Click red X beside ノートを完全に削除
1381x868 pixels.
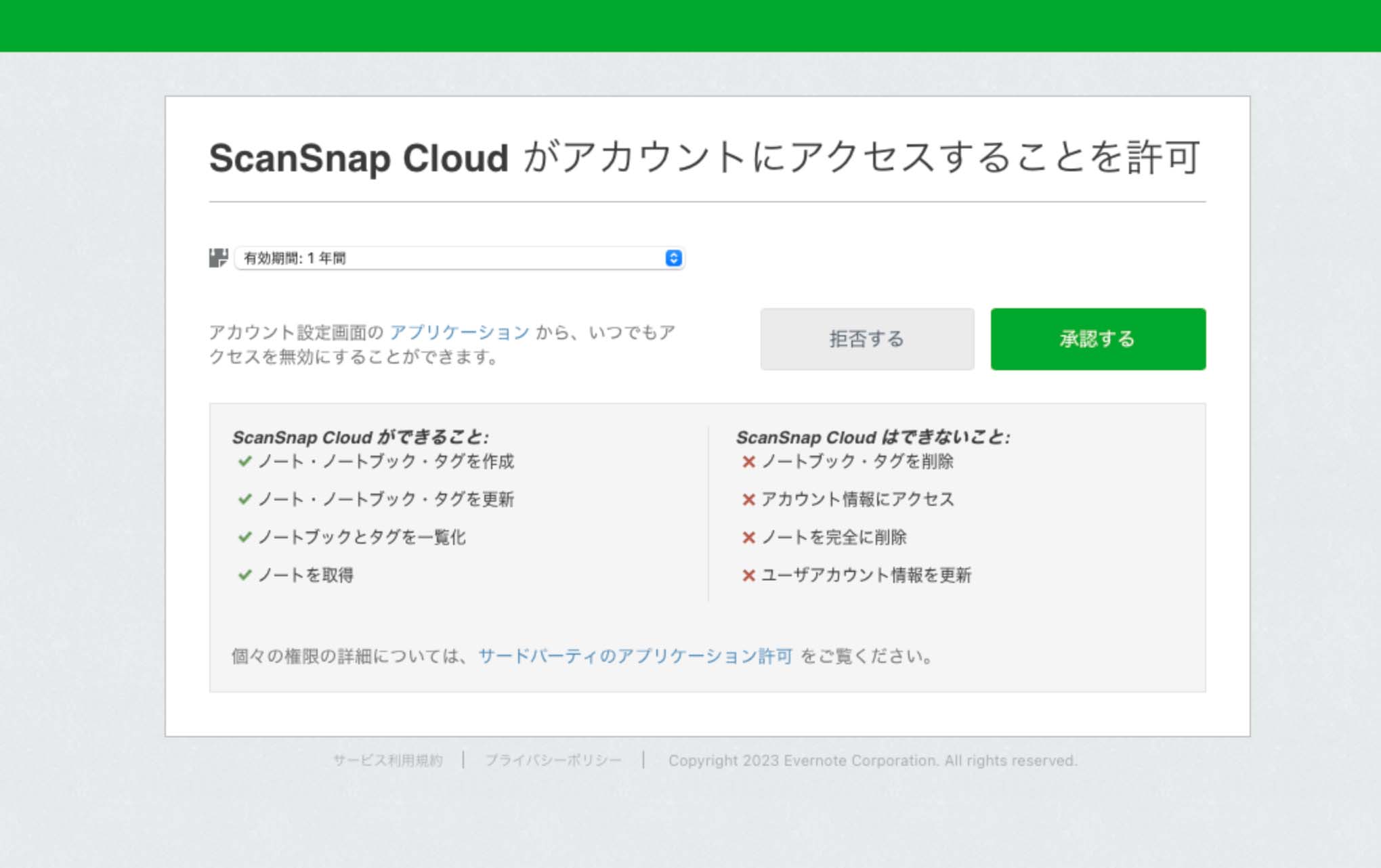click(748, 538)
